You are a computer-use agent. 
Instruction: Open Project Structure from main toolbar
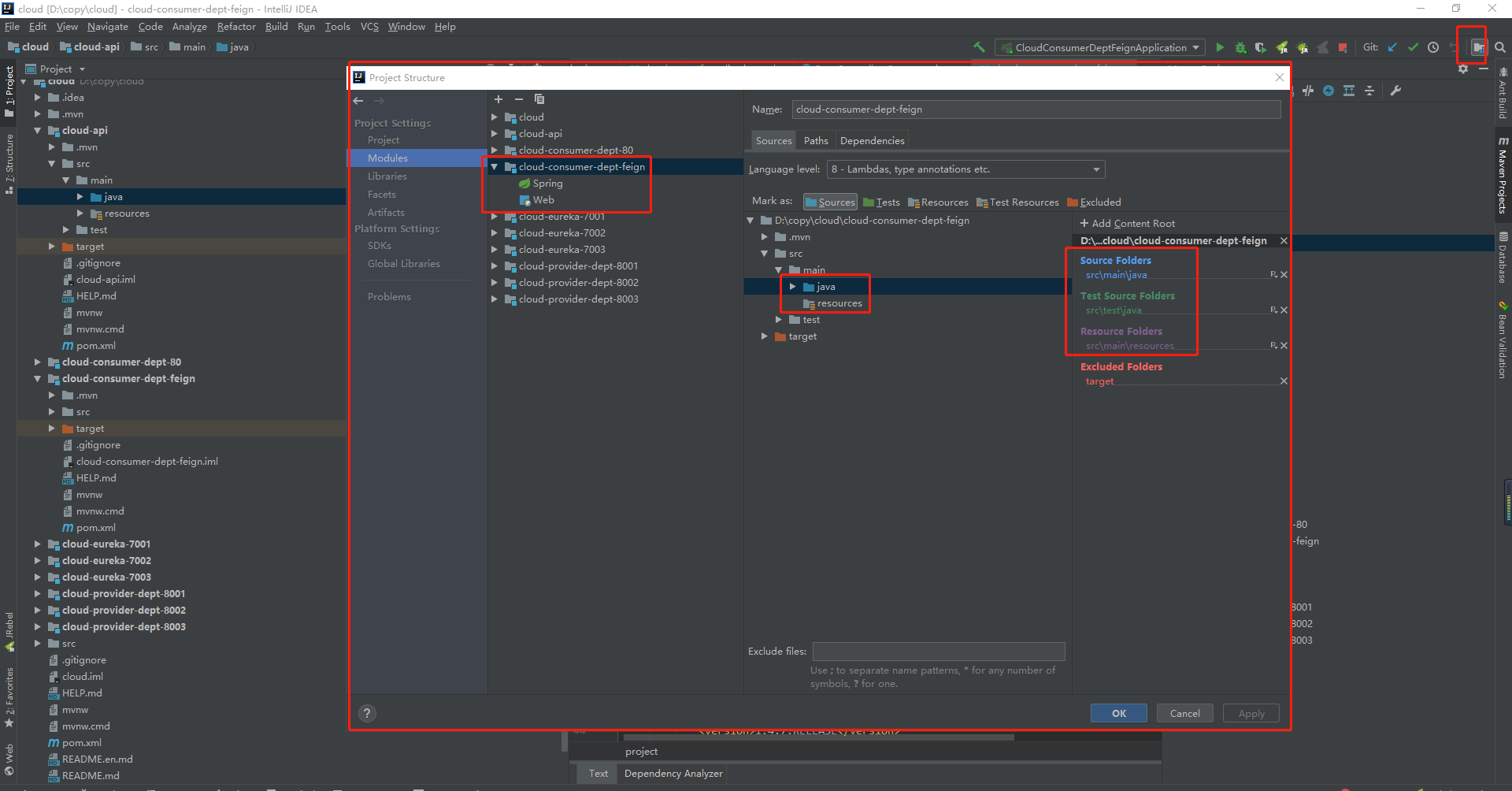pyautogui.click(x=1478, y=47)
